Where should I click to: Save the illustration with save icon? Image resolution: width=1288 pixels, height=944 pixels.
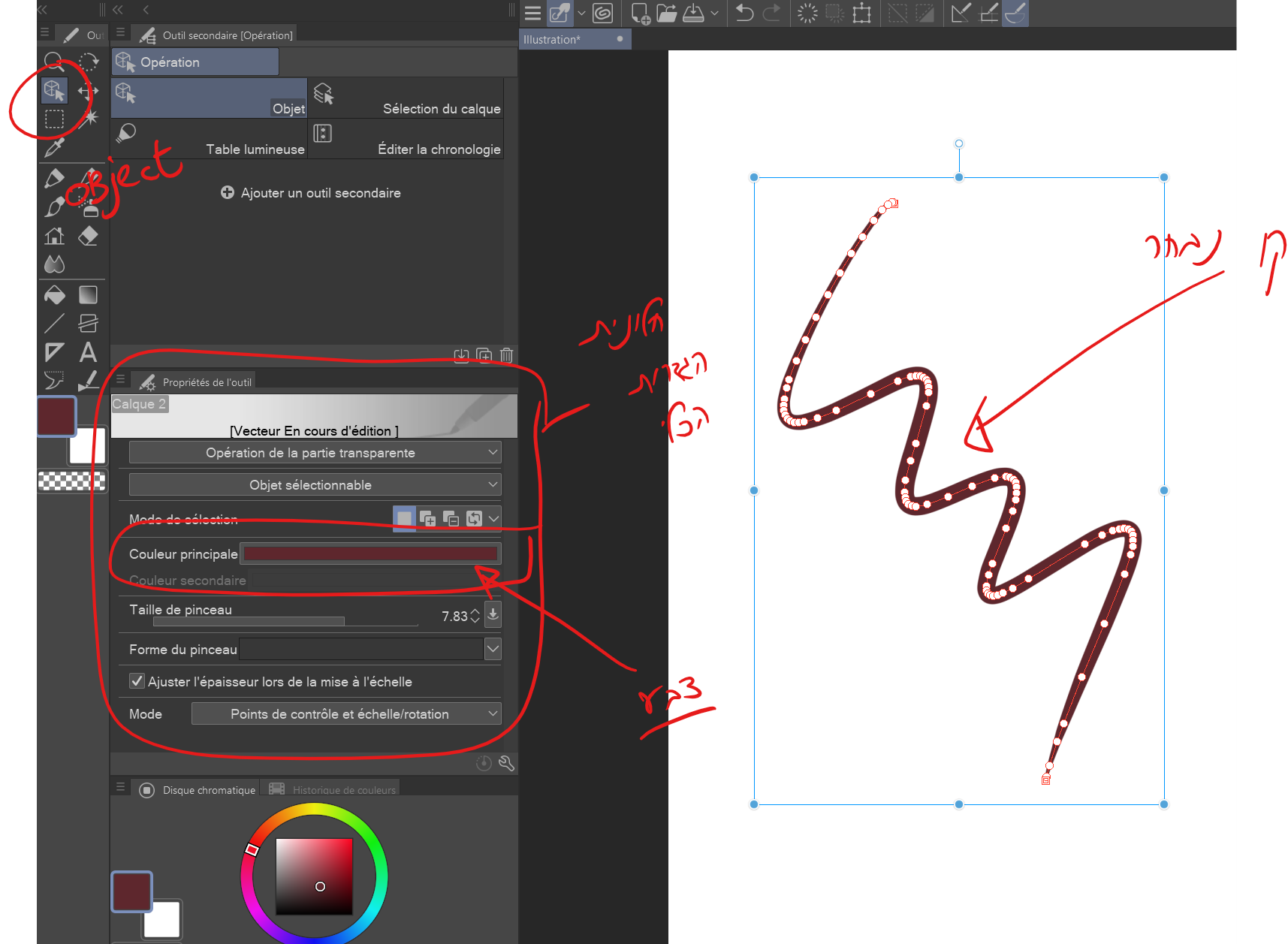(x=693, y=13)
